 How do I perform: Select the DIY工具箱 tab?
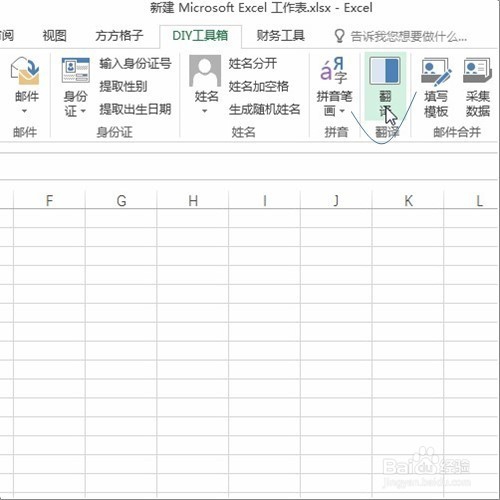coord(200,36)
